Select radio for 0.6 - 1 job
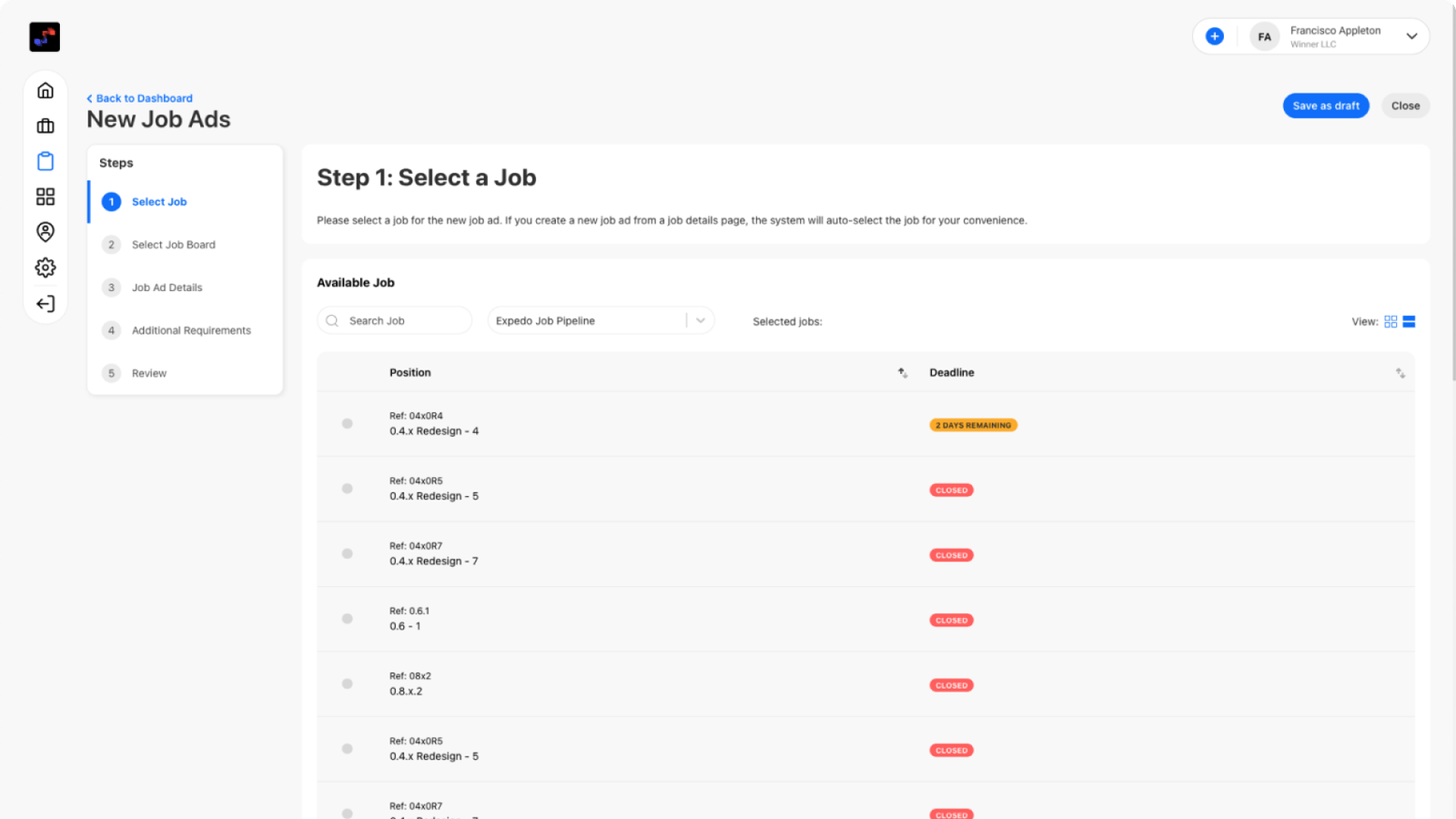The image size is (1456, 819). point(348,619)
